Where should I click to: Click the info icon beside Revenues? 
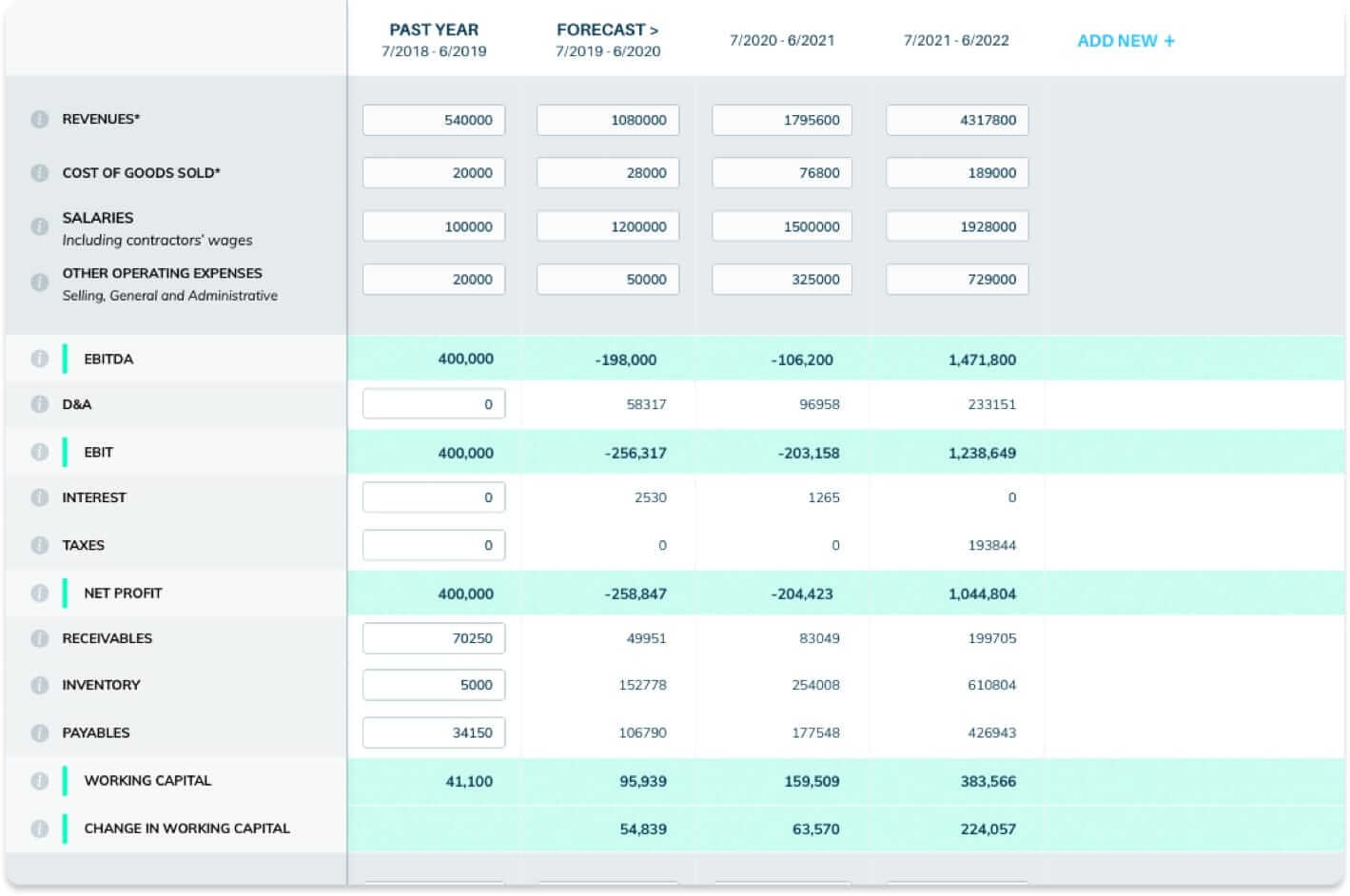(39, 120)
